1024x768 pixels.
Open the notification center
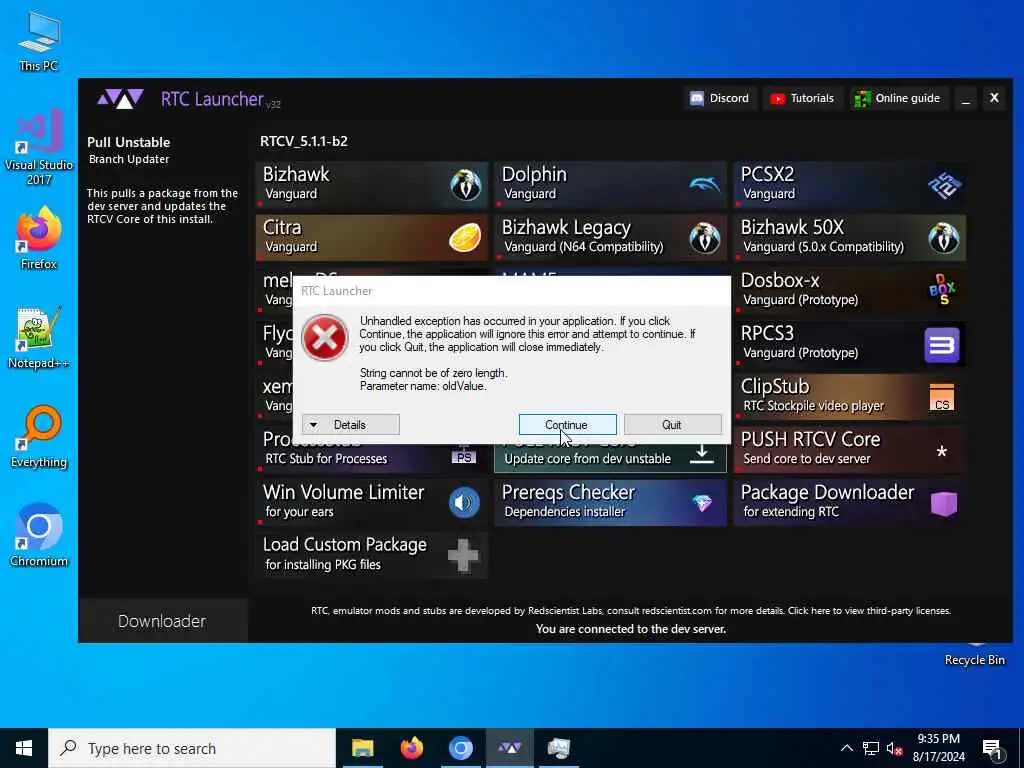[x=992, y=749]
